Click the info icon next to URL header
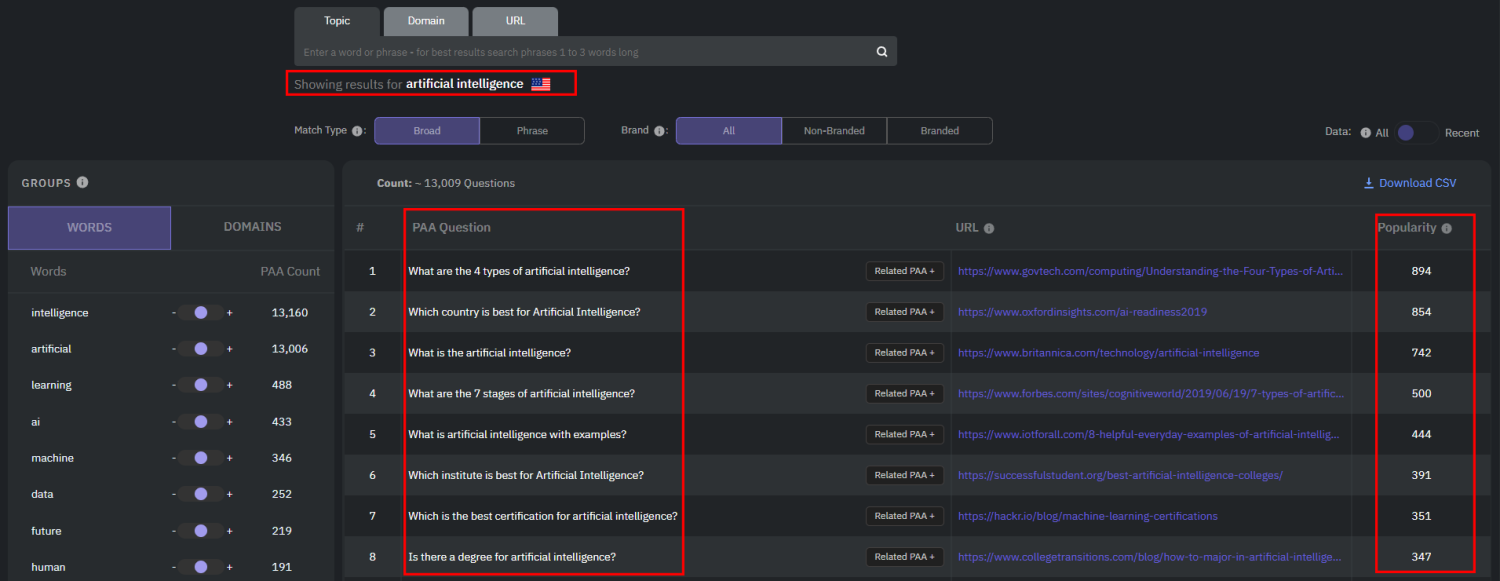This screenshot has height=581, width=1500. pos(990,227)
